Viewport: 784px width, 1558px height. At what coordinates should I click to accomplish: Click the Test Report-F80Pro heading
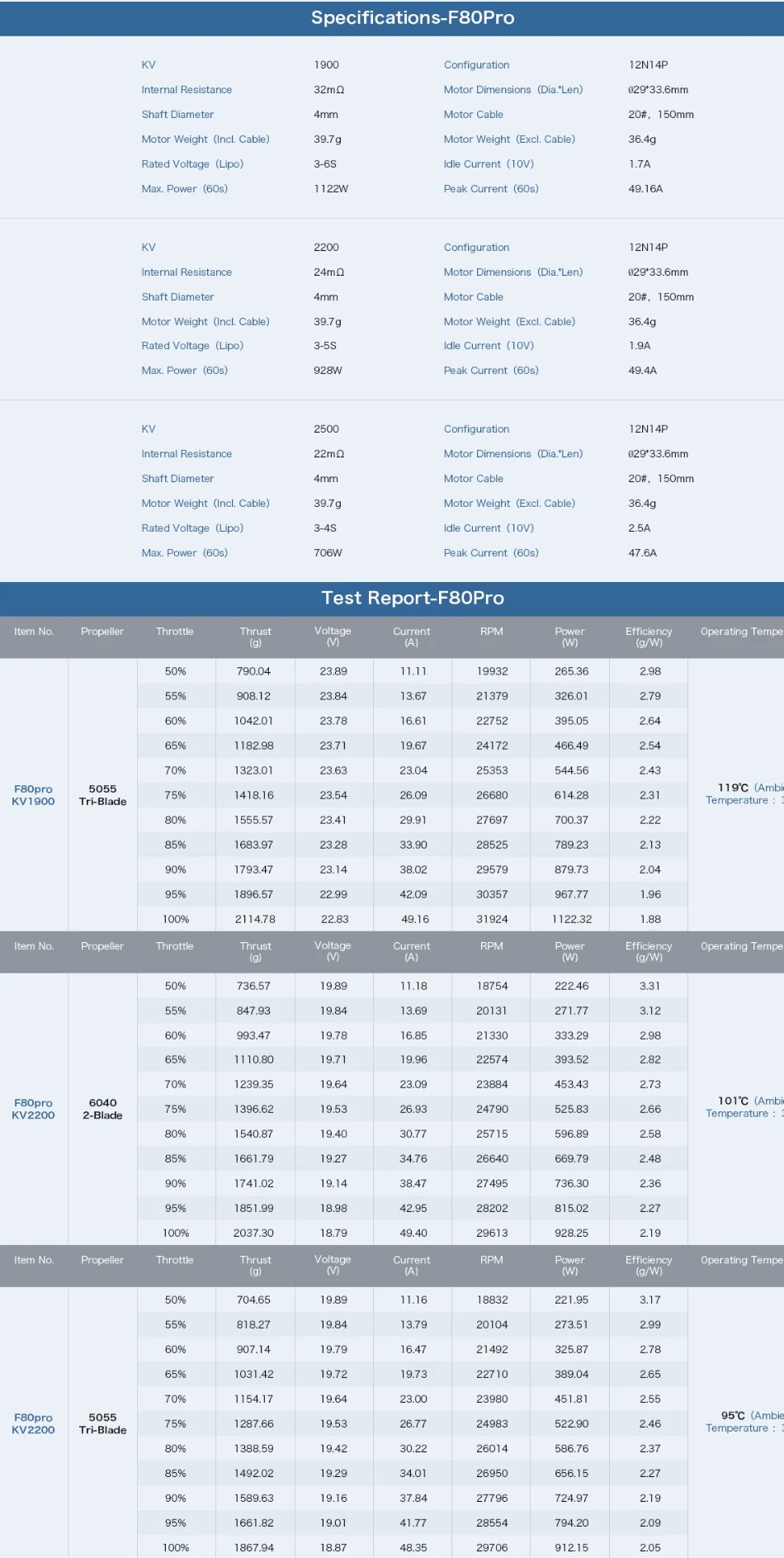pyautogui.click(x=413, y=598)
